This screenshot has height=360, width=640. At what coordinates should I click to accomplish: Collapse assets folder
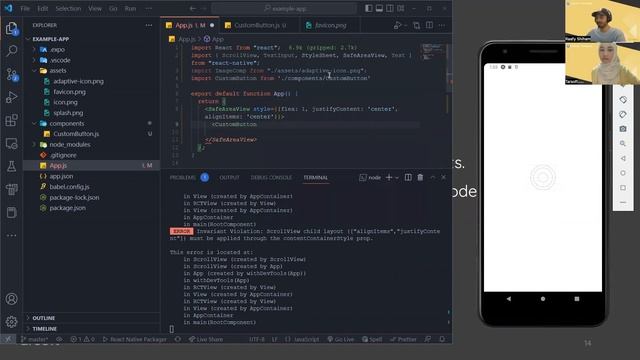(34, 71)
